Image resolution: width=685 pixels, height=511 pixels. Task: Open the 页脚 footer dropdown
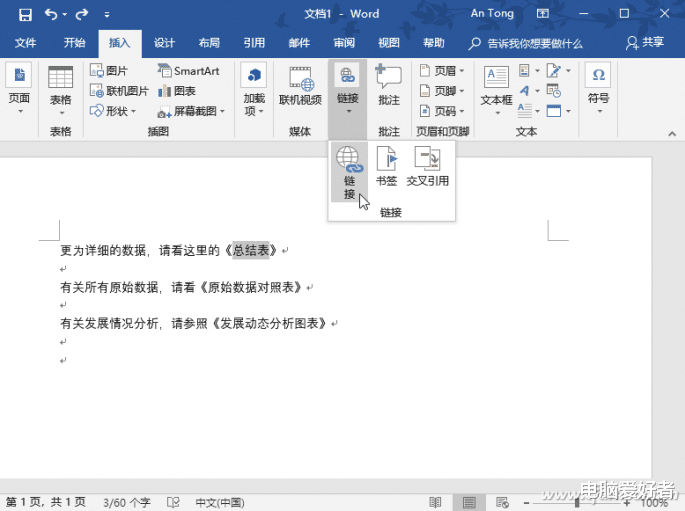(x=442, y=91)
